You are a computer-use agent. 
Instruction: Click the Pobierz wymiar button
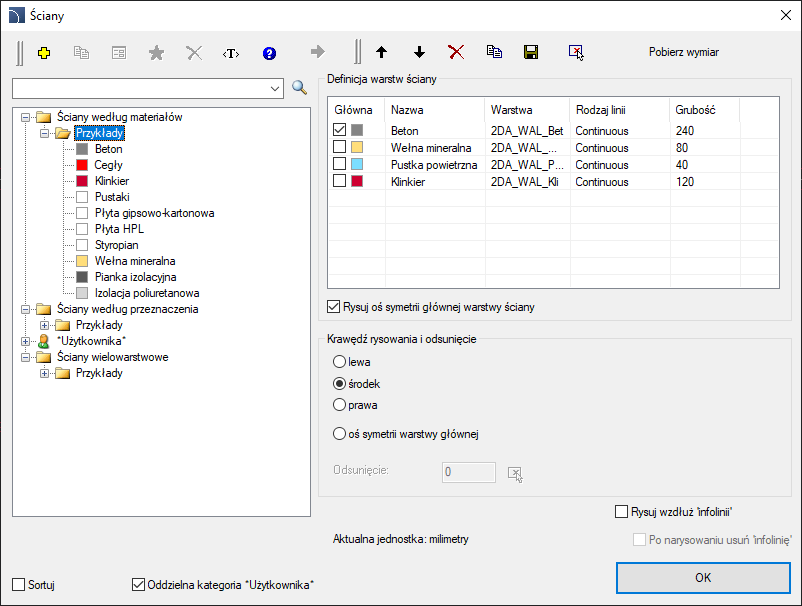pos(683,52)
